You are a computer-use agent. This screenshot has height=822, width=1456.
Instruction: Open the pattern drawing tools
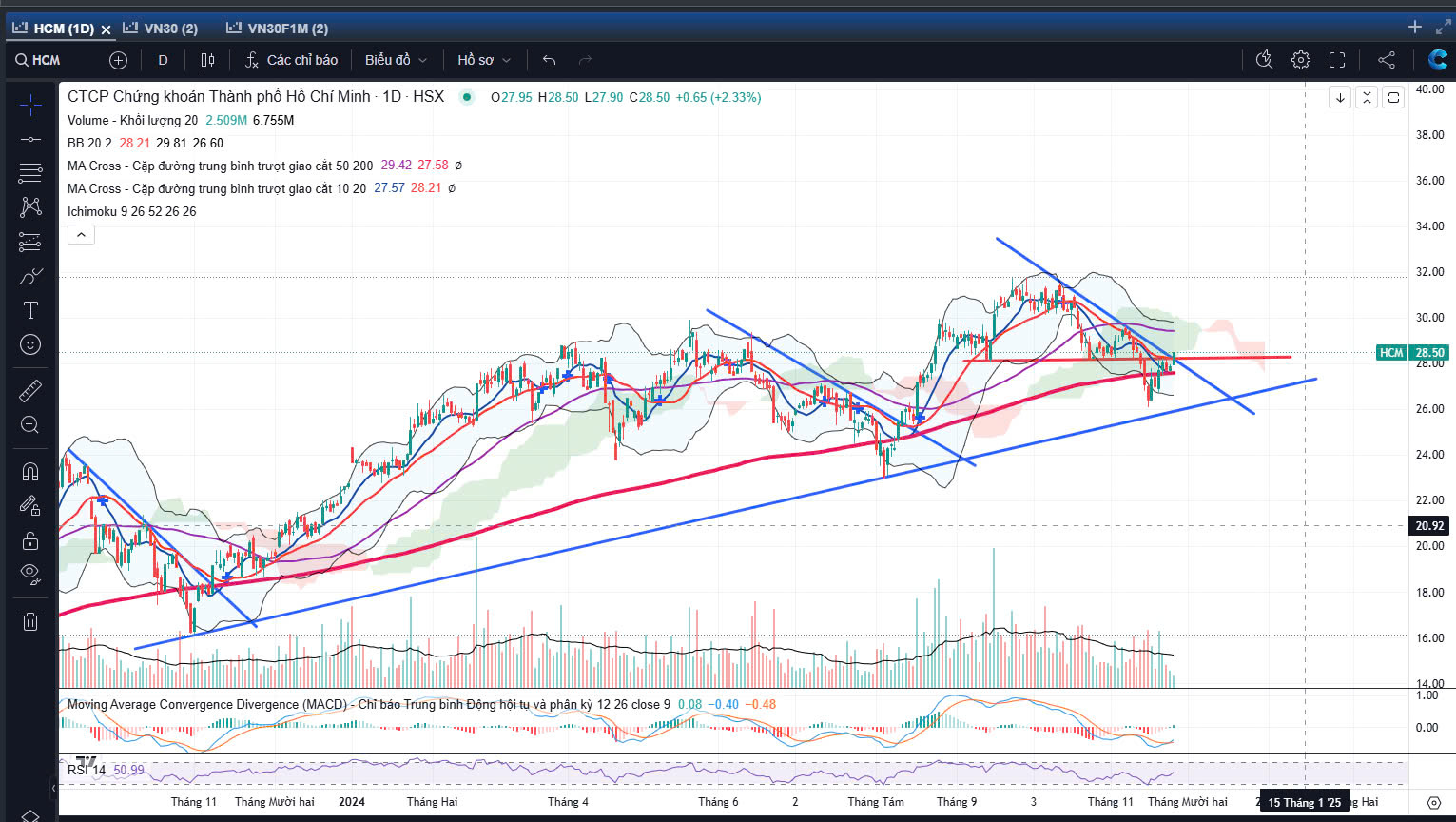[30, 207]
